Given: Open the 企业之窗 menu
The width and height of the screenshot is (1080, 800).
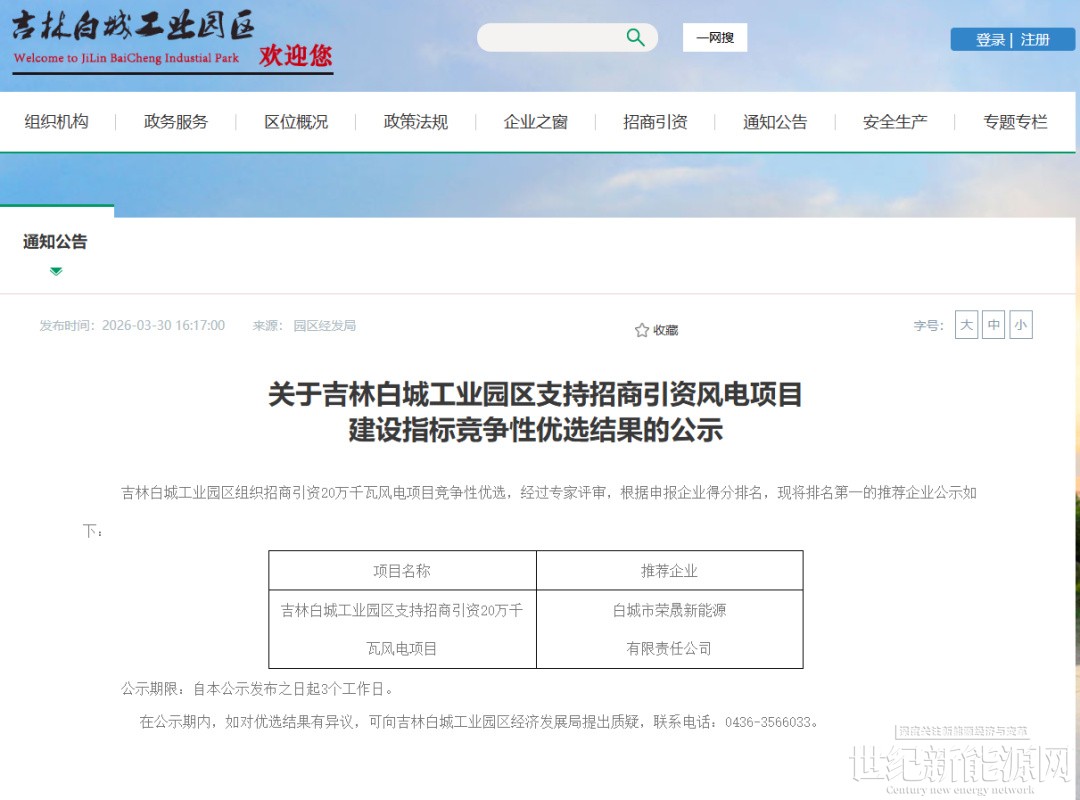Looking at the screenshot, I should 536,122.
